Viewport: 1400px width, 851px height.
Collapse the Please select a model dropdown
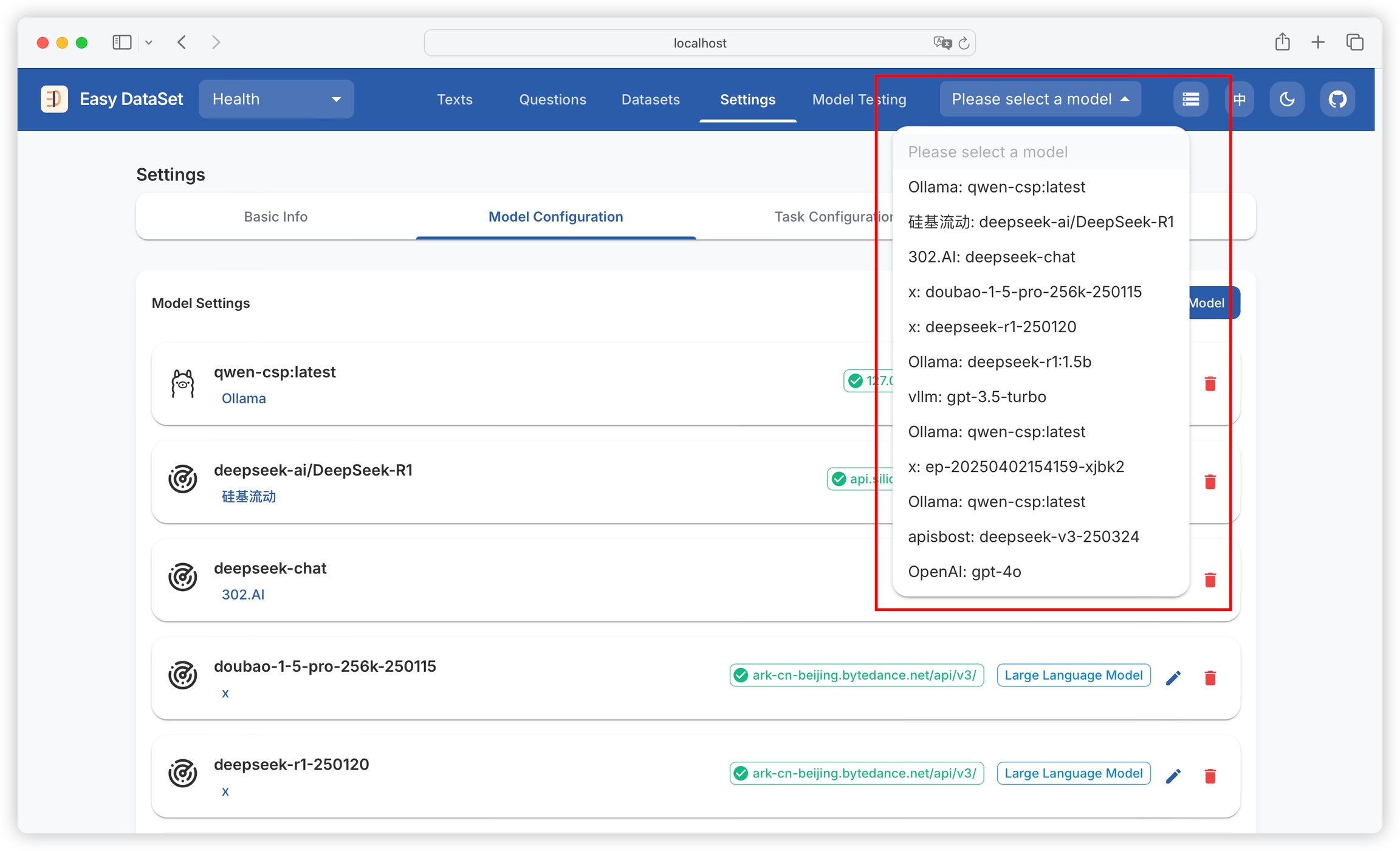(1040, 99)
